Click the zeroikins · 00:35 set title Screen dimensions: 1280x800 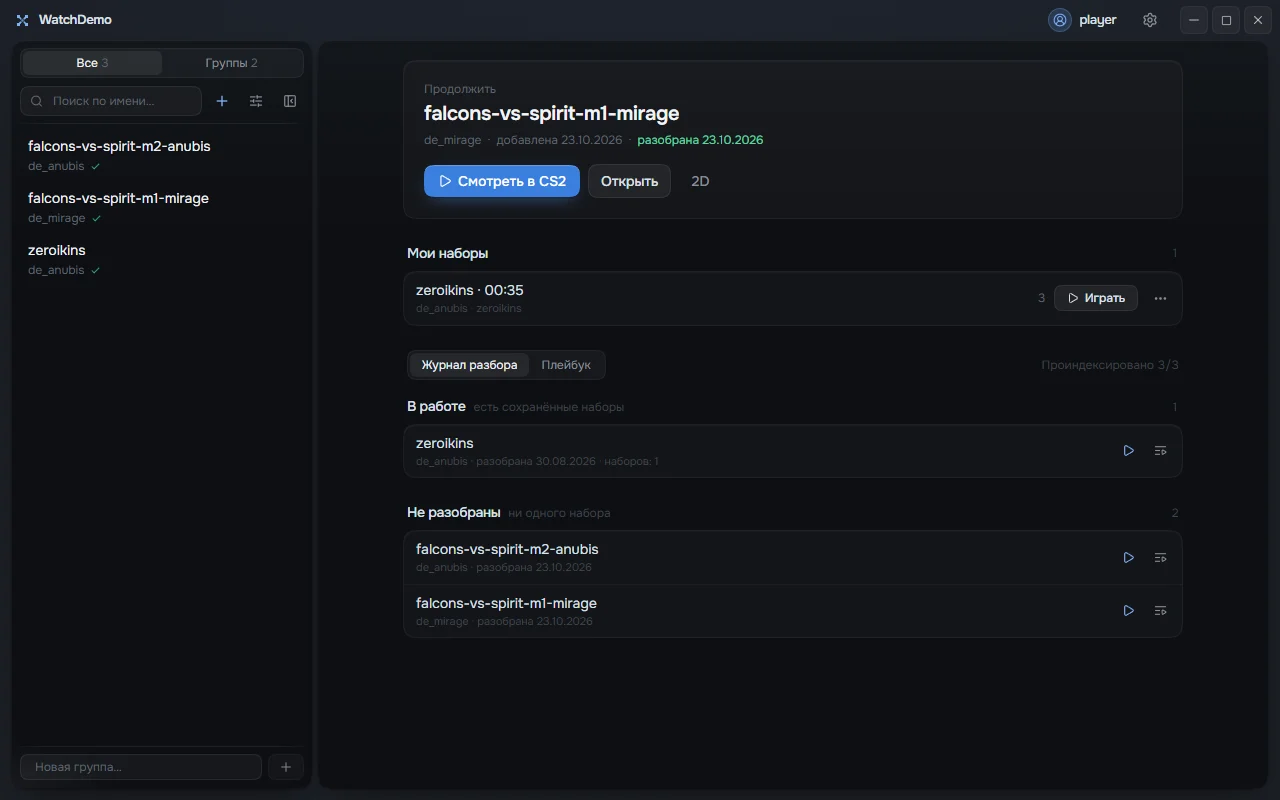(x=470, y=290)
